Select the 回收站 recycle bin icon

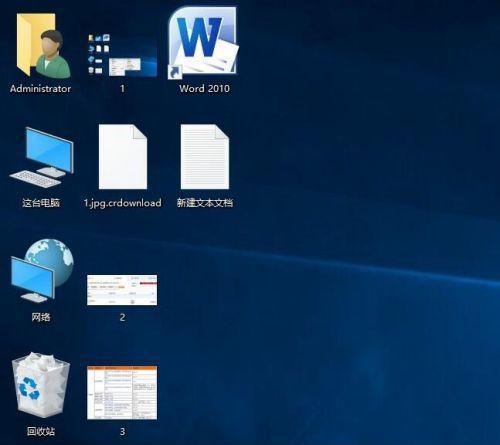(x=41, y=385)
